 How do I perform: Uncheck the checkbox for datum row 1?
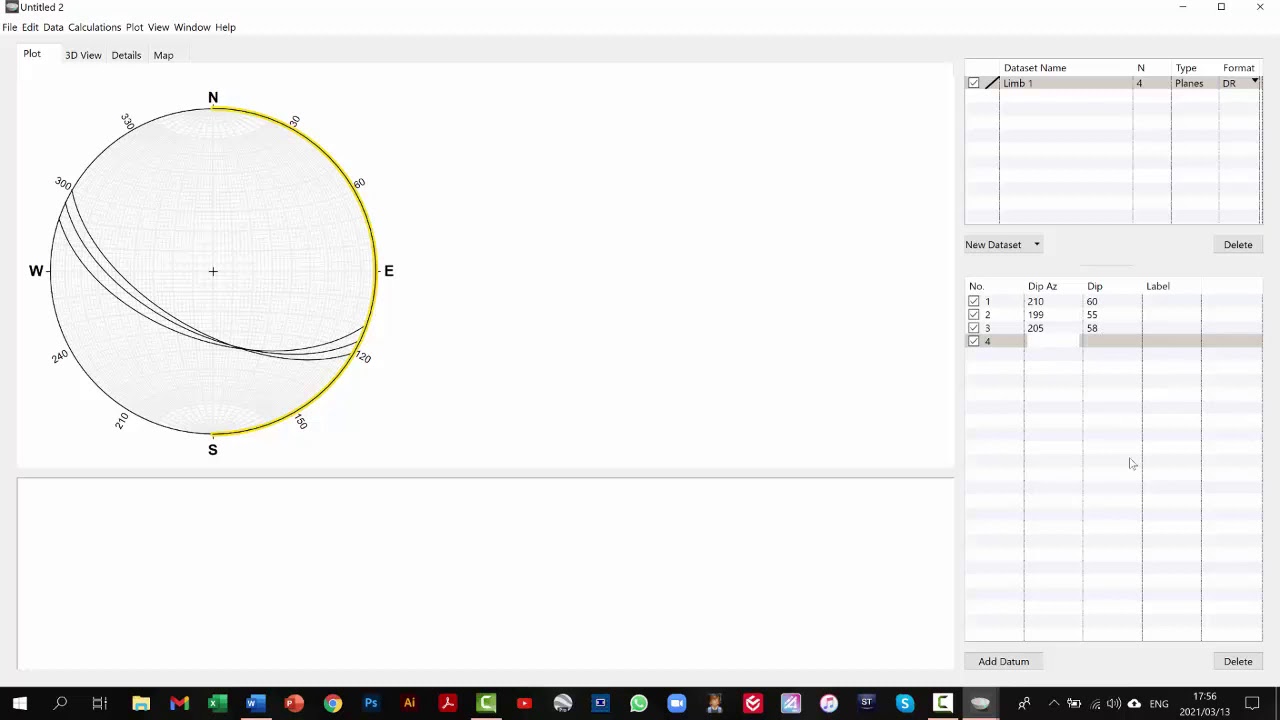[x=973, y=301]
